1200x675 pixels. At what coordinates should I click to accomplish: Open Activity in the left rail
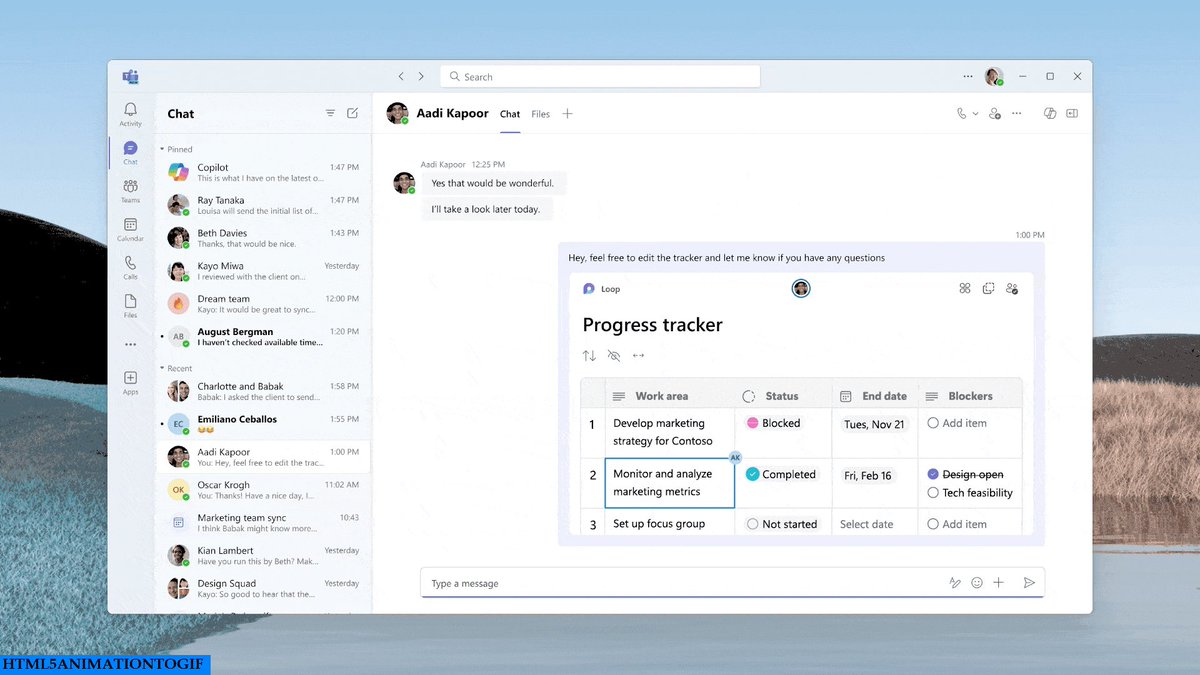pos(130,114)
